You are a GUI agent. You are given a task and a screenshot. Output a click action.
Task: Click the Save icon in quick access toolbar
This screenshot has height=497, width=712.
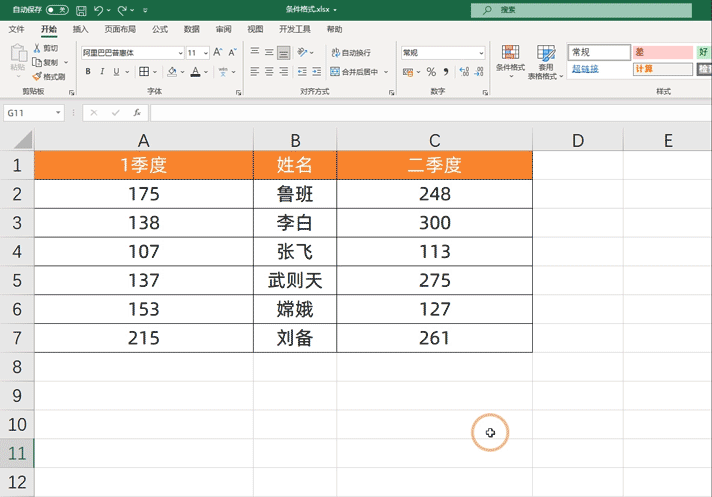[x=80, y=9]
